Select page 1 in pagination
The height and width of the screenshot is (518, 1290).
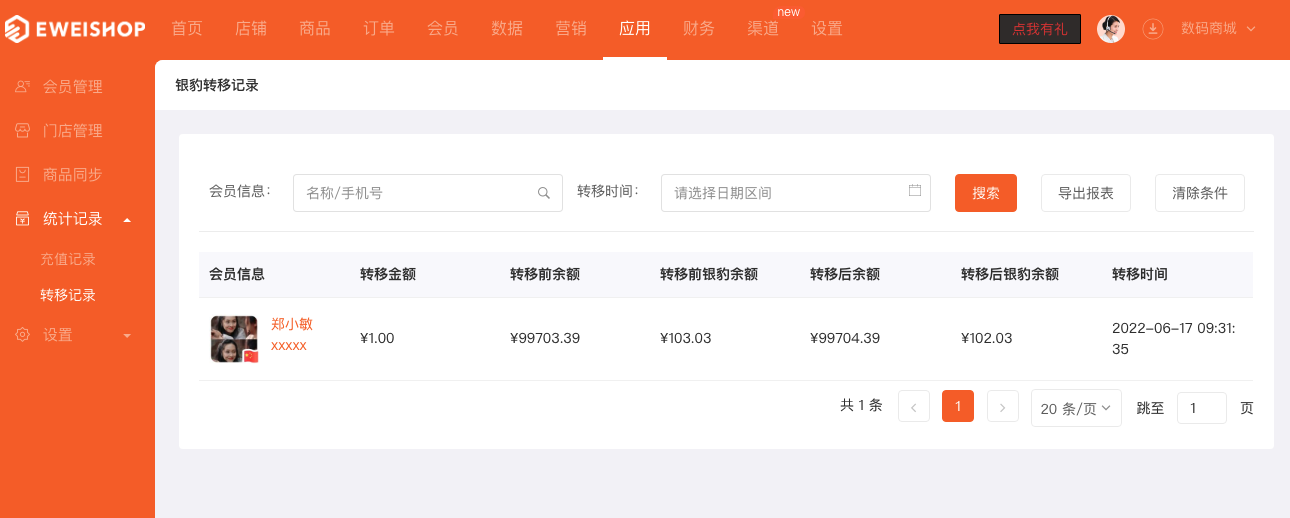(x=958, y=406)
